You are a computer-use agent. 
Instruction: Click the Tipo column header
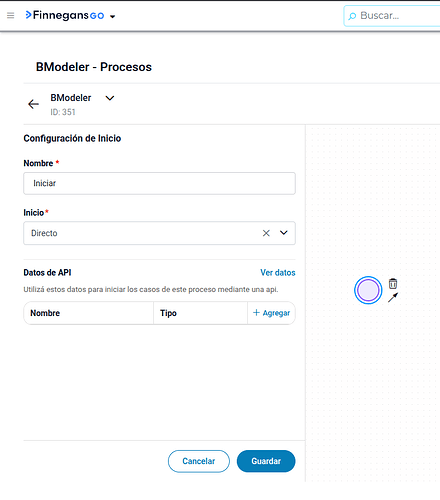(x=168, y=313)
